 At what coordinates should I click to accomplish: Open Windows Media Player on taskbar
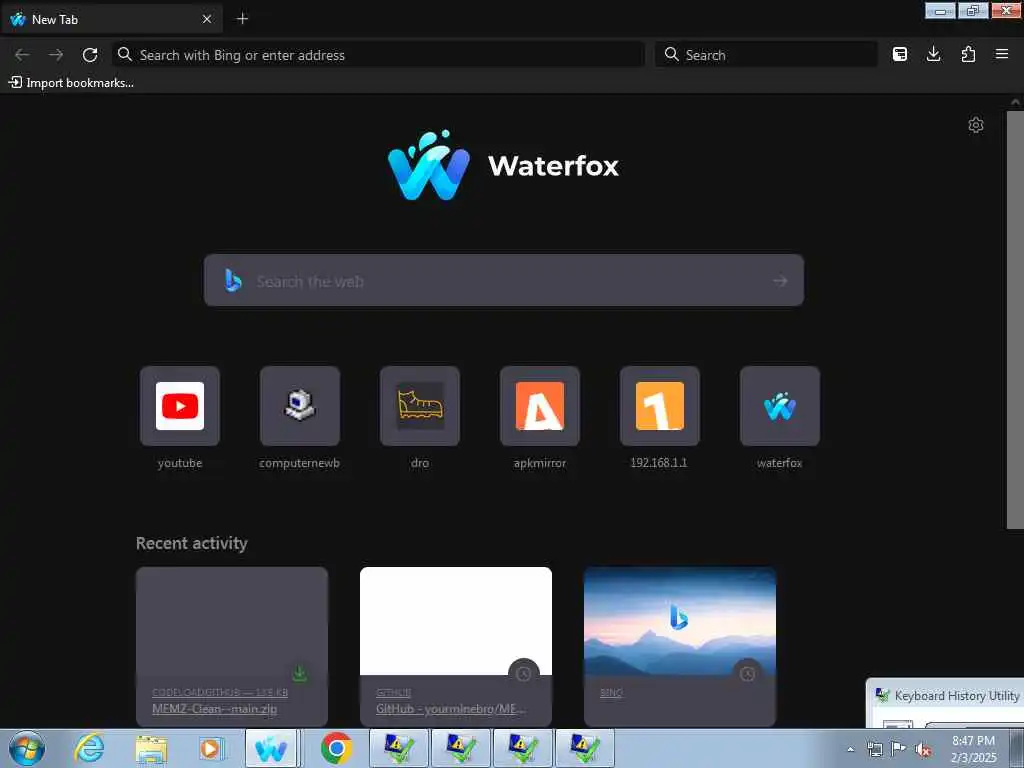pyautogui.click(x=210, y=749)
